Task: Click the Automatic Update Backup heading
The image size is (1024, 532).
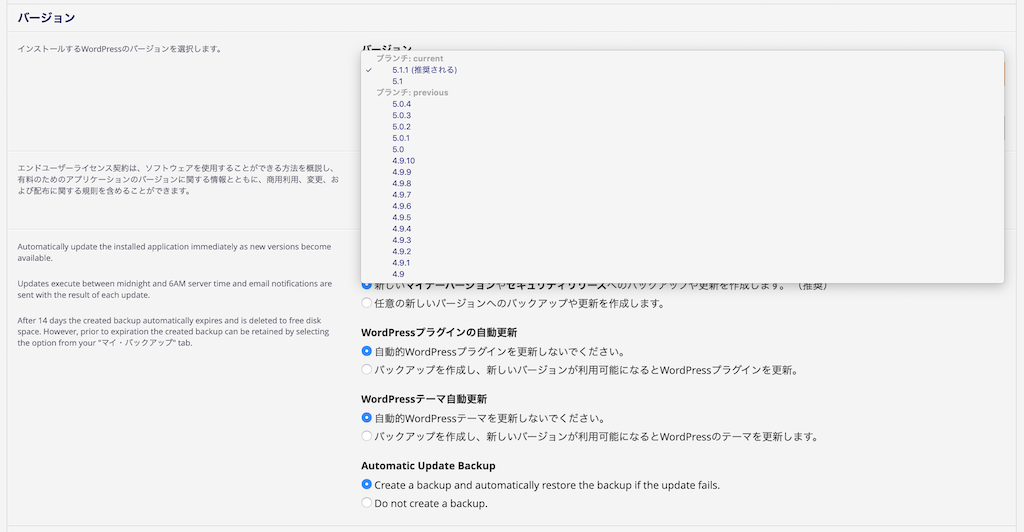Action: (x=428, y=465)
